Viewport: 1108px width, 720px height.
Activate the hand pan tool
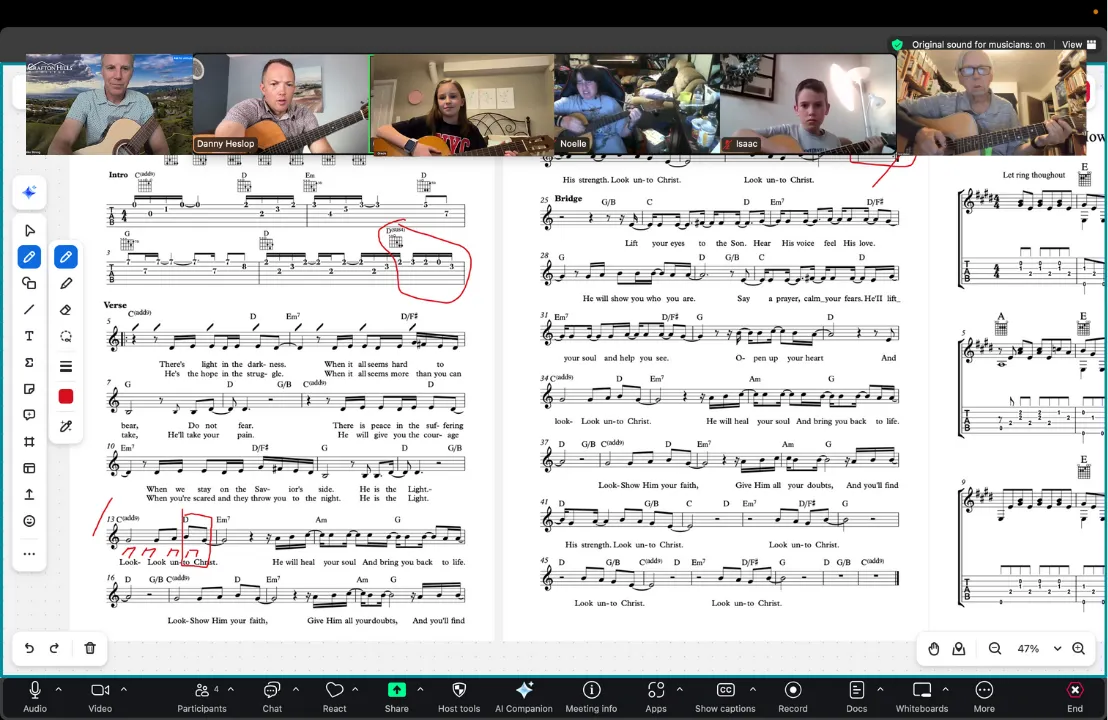click(933, 649)
